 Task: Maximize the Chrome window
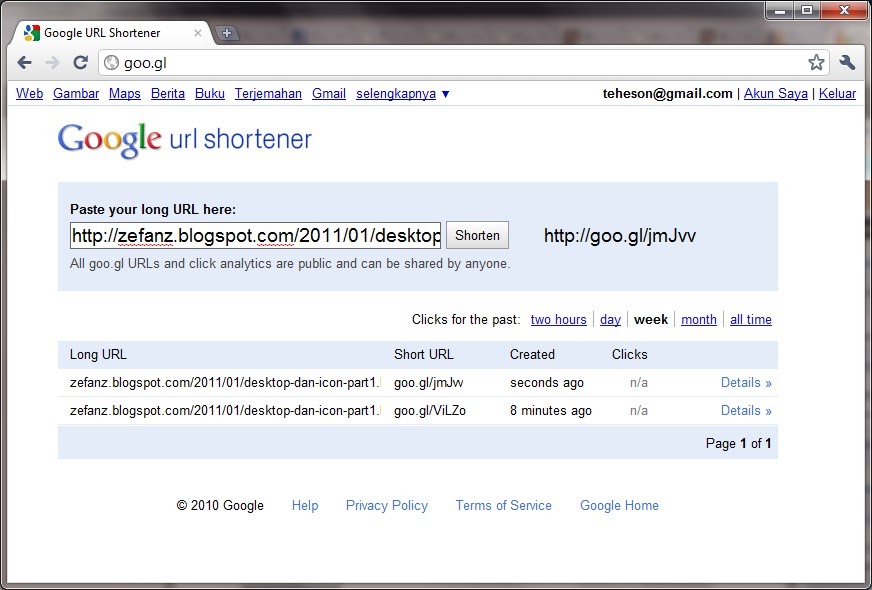click(807, 11)
